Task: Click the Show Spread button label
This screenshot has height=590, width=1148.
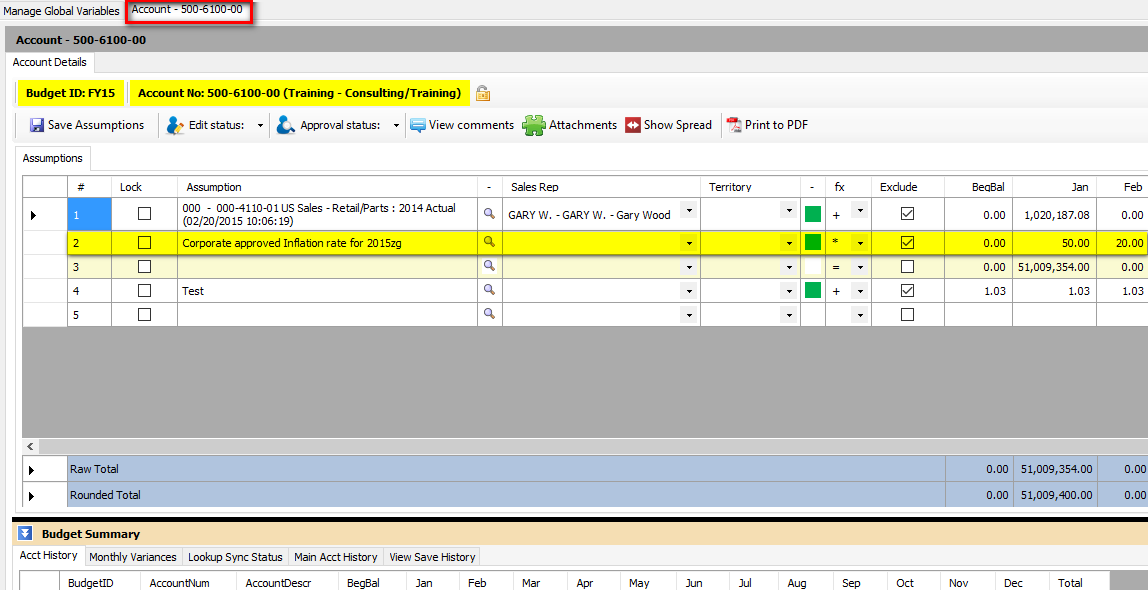Action: 678,125
